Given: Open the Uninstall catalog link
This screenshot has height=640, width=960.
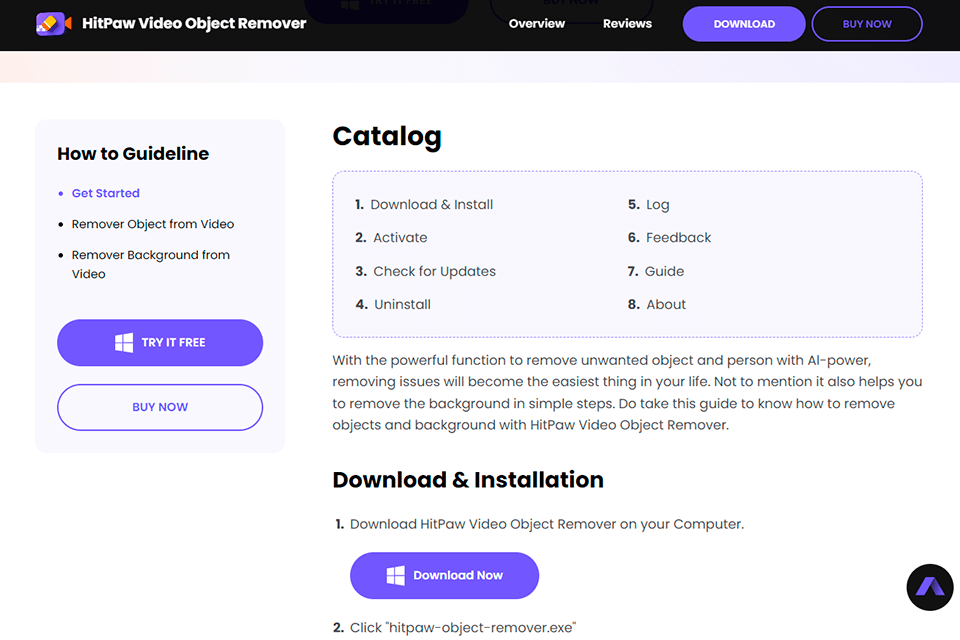Looking at the screenshot, I should tap(402, 304).
